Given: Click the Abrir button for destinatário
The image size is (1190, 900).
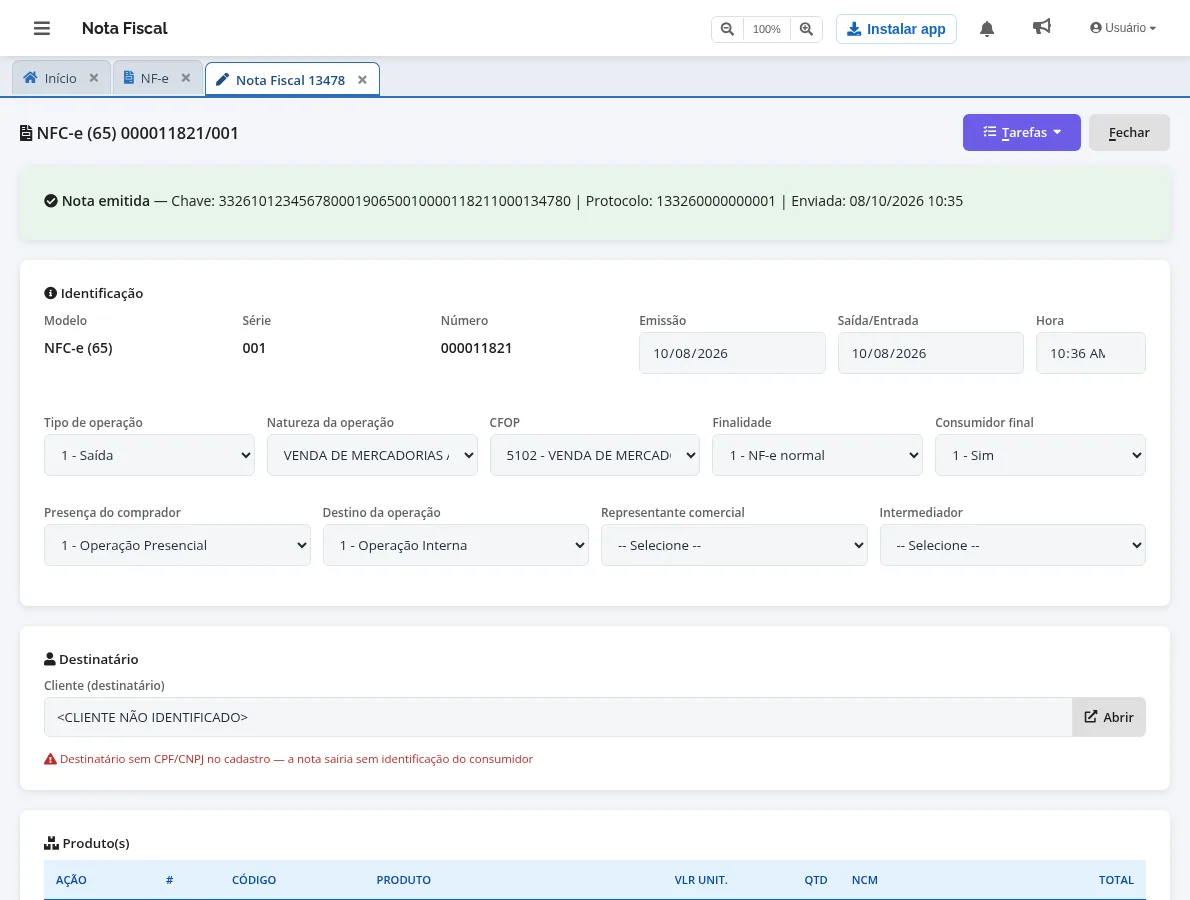Looking at the screenshot, I should (x=1109, y=717).
